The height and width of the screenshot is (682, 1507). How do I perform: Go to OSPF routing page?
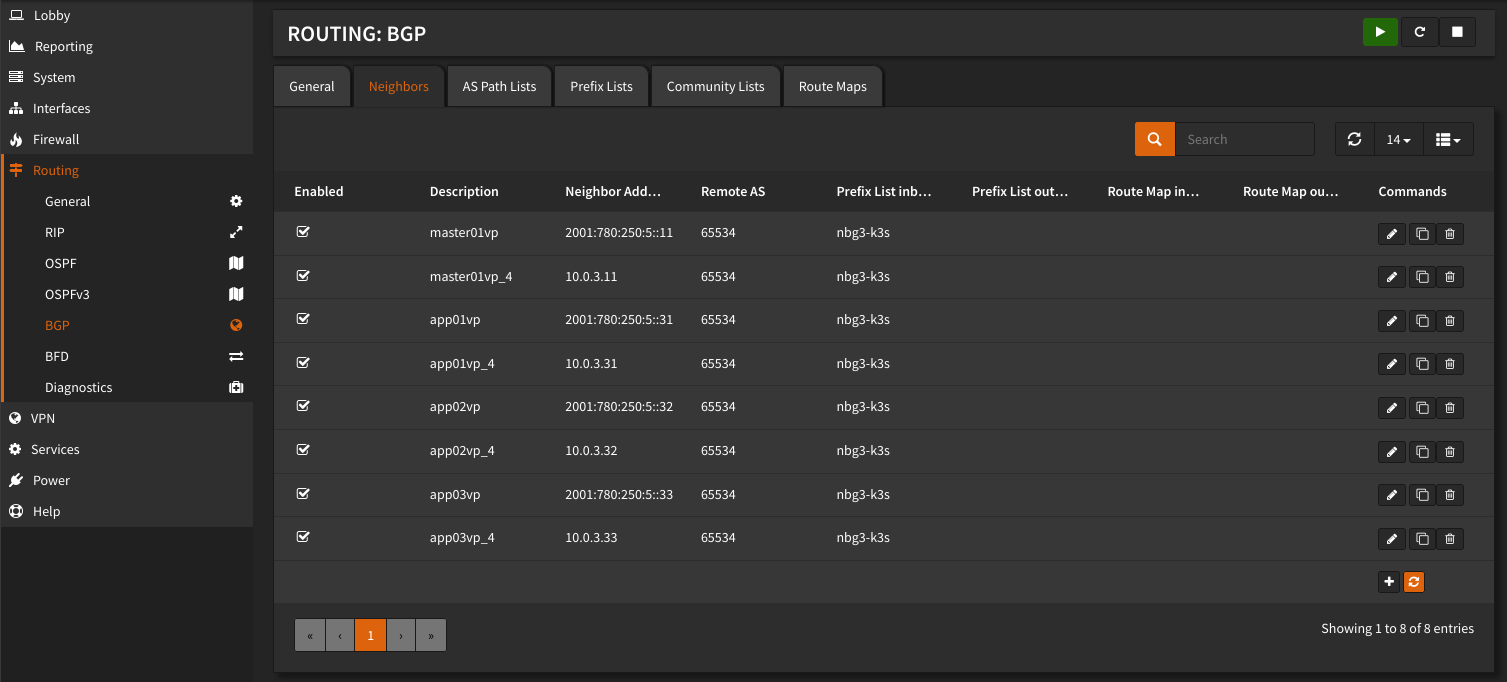click(61, 263)
